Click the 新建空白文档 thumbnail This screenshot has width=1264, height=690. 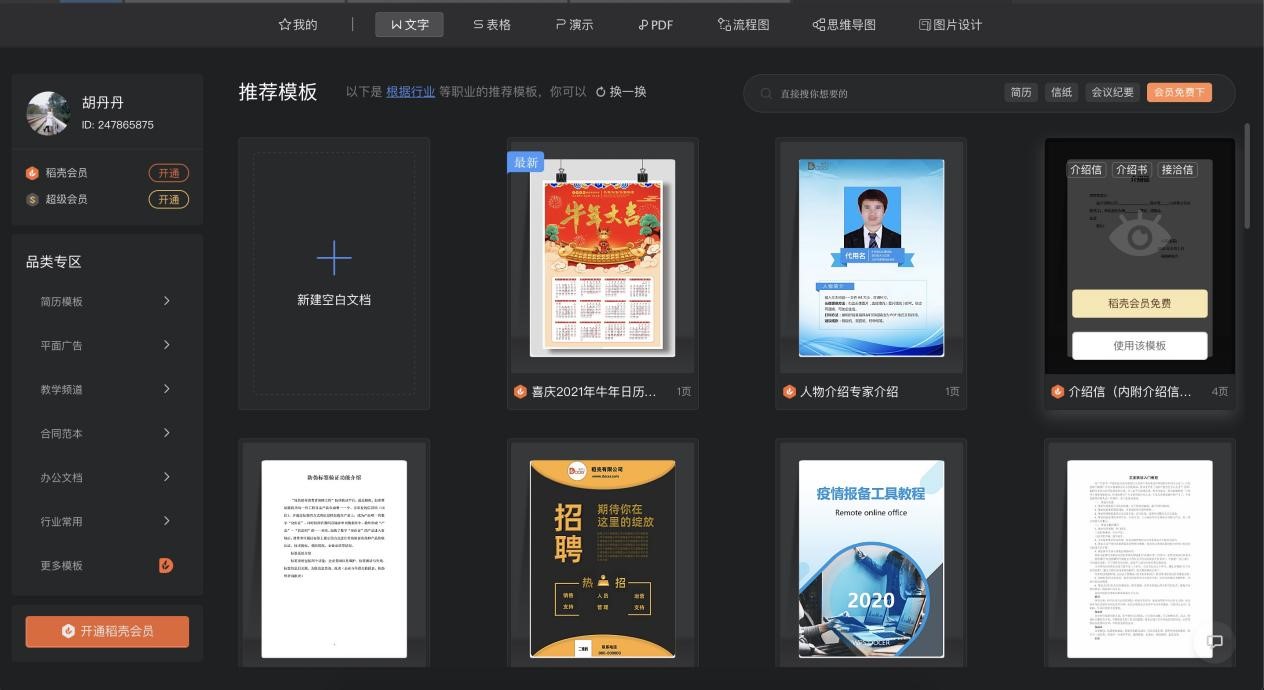[333, 272]
